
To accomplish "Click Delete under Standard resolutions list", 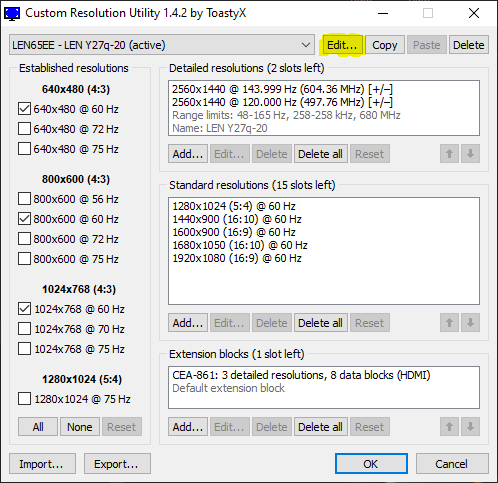I will pos(272,322).
